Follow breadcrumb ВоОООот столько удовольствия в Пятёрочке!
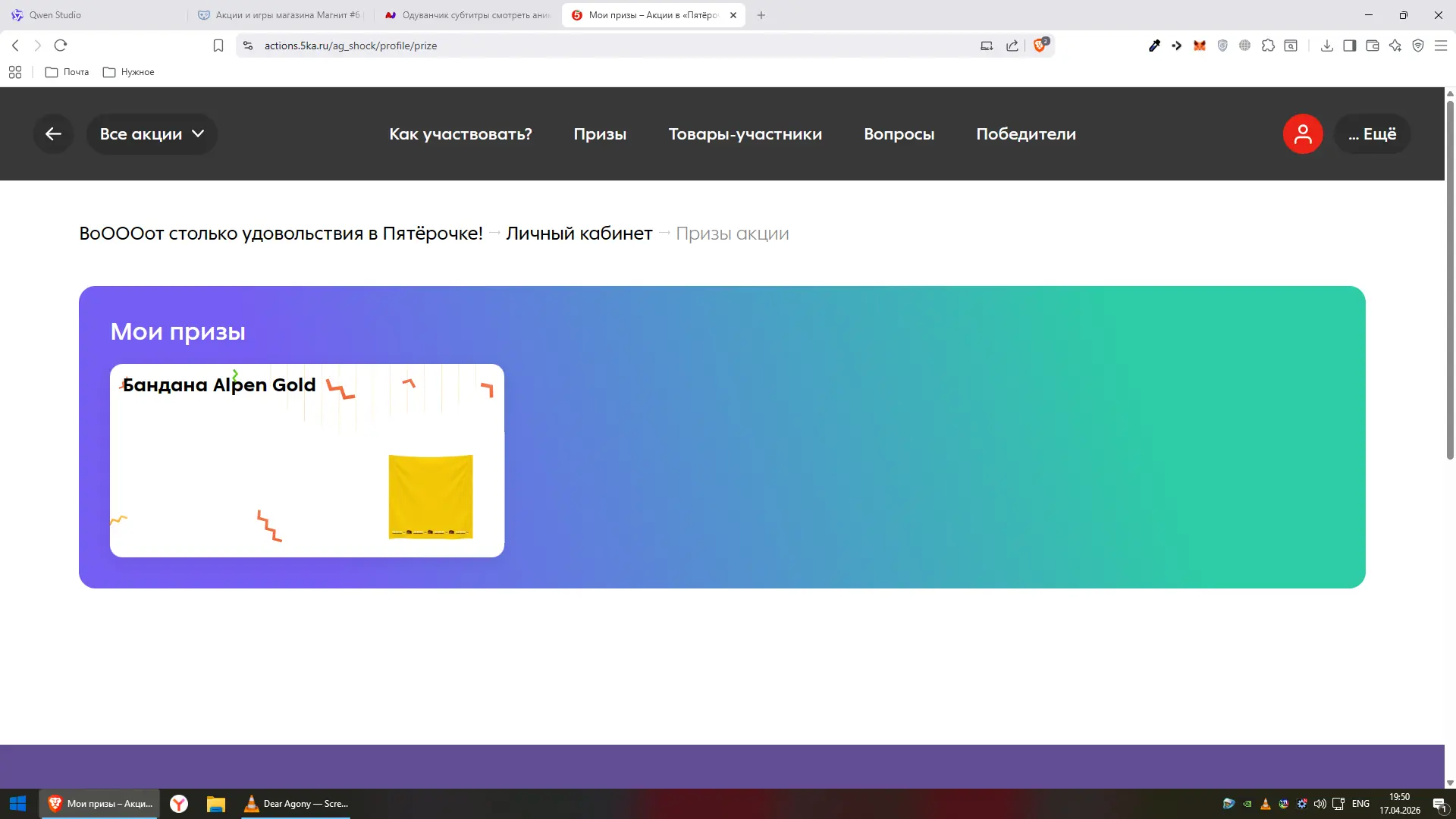This screenshot has height=819, width=1456. pyautogui.click(x=281, y=234)
